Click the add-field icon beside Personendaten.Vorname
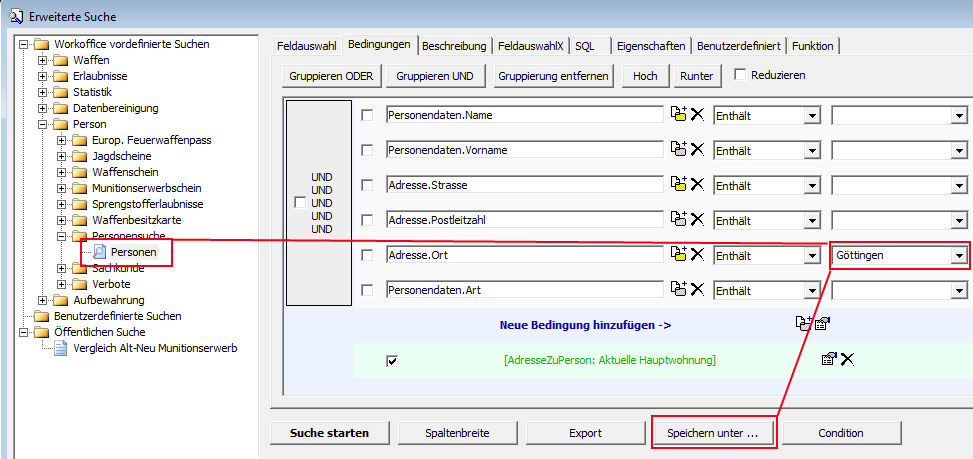The image size is (973, 459). [679, 150]
